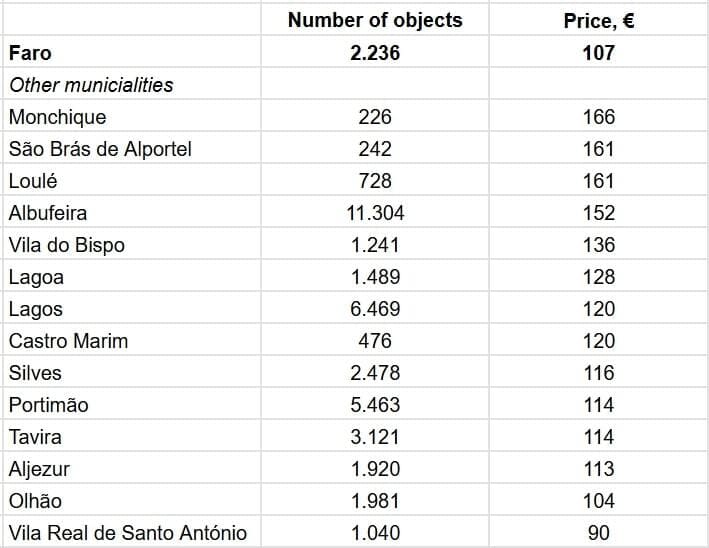The width and height of the screenshot is (709, 548).
Task: Select the Portimão municipality cell
Action: 48,405
